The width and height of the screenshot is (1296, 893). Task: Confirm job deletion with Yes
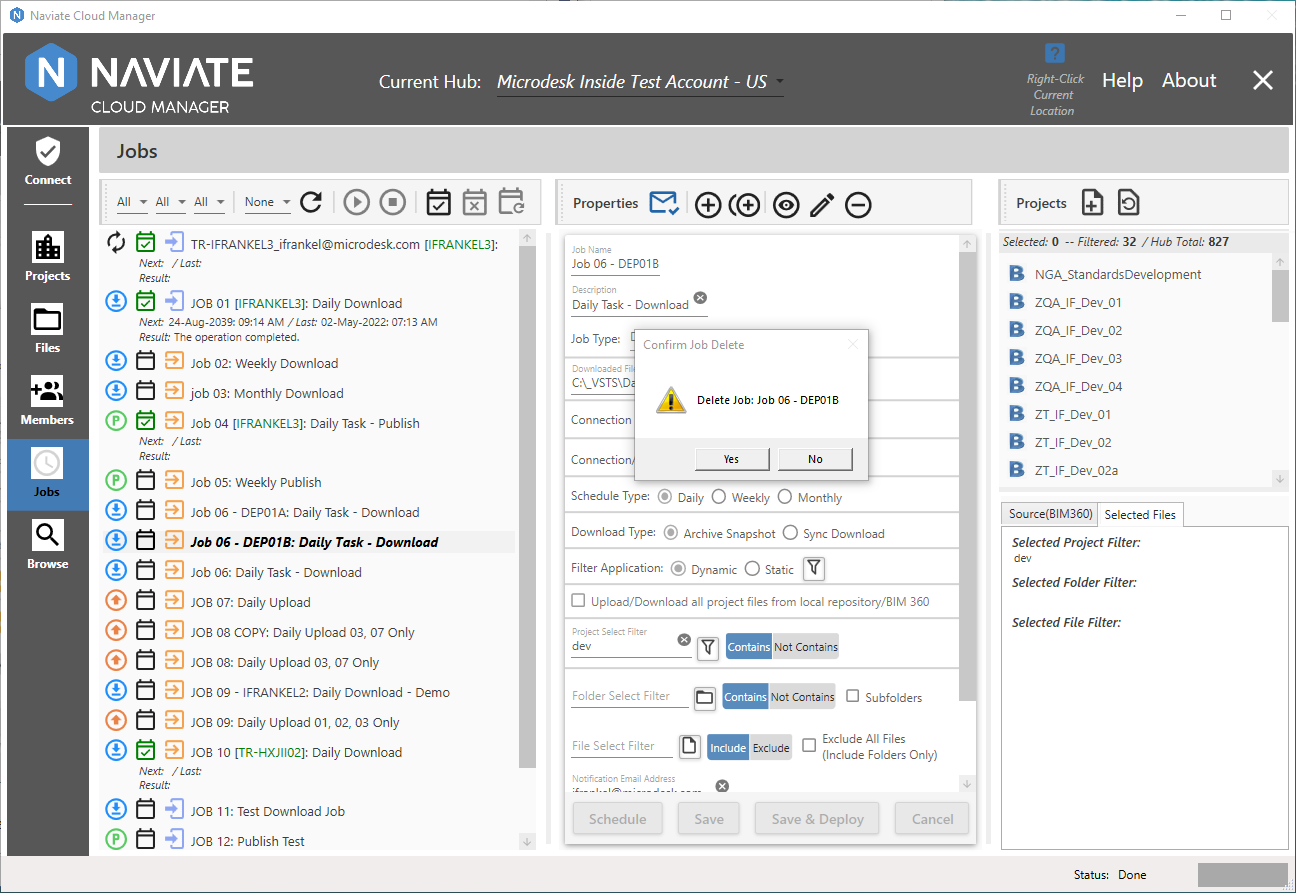click(731, 459)
